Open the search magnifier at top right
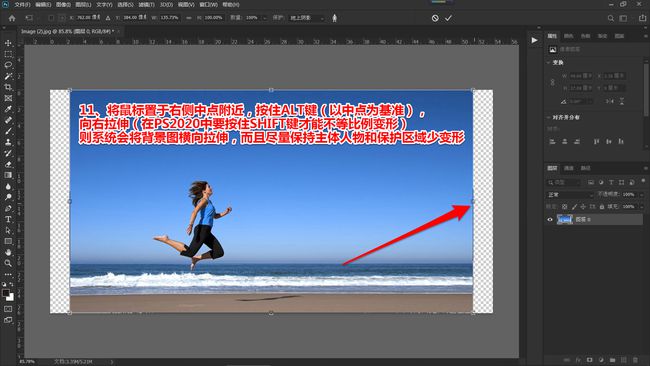The height and width of the screenshot is (366, 650). point(611,18)
